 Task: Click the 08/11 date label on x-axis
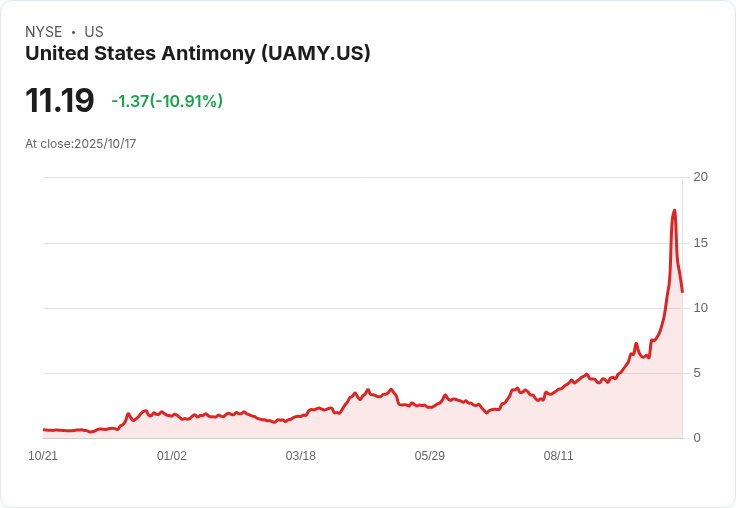[559, 456]
